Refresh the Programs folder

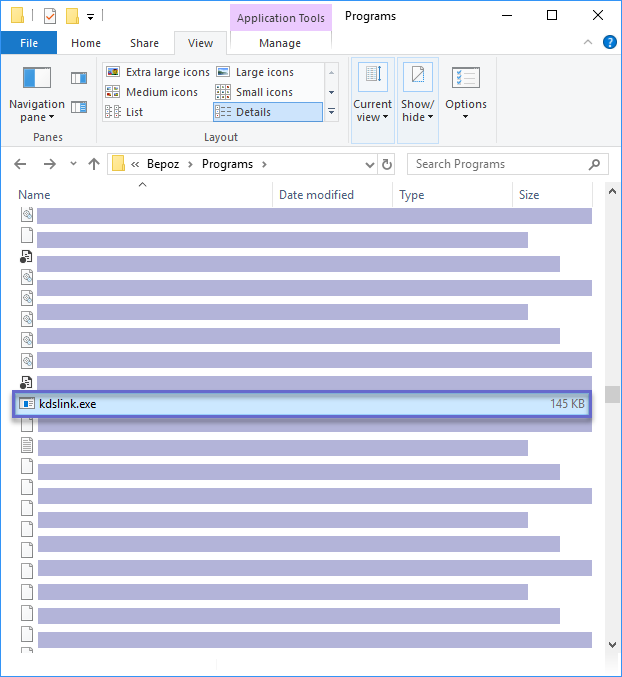pyautogui.click(x=387, y=164)
